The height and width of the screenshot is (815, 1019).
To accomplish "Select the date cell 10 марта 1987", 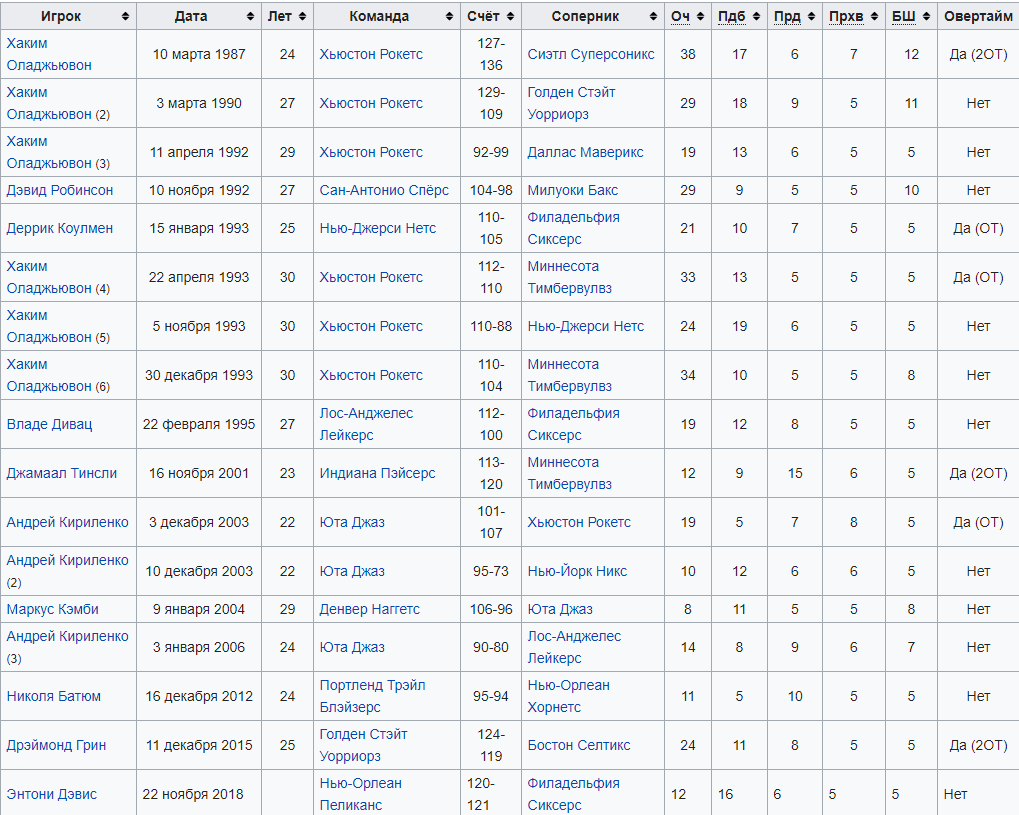I will (199, 54).
